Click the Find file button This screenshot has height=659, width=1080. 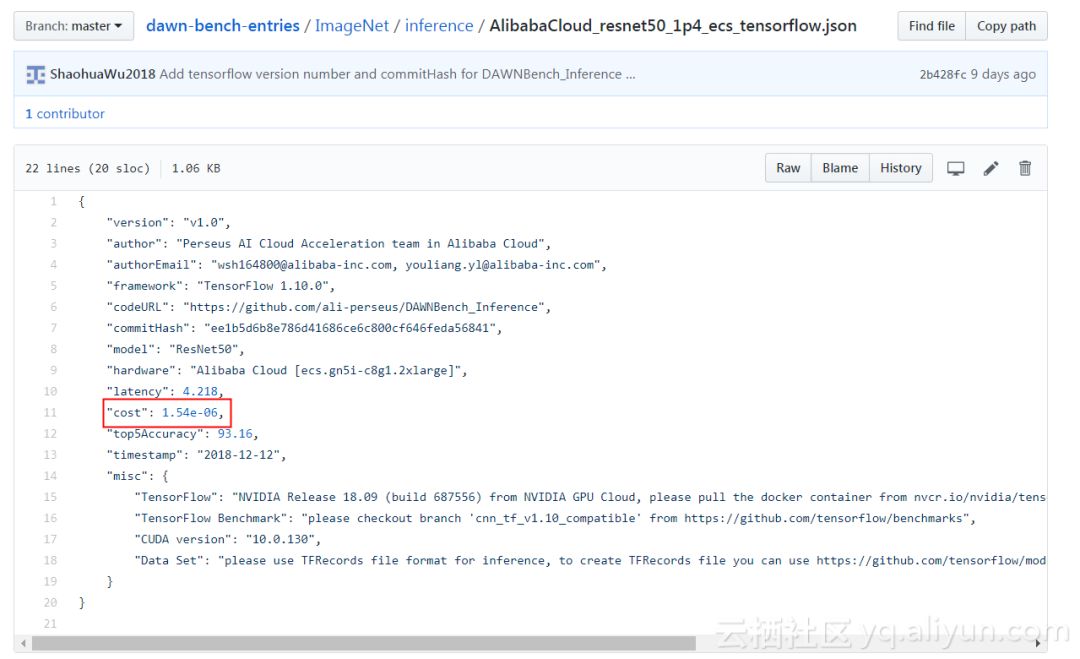(931, 26)
